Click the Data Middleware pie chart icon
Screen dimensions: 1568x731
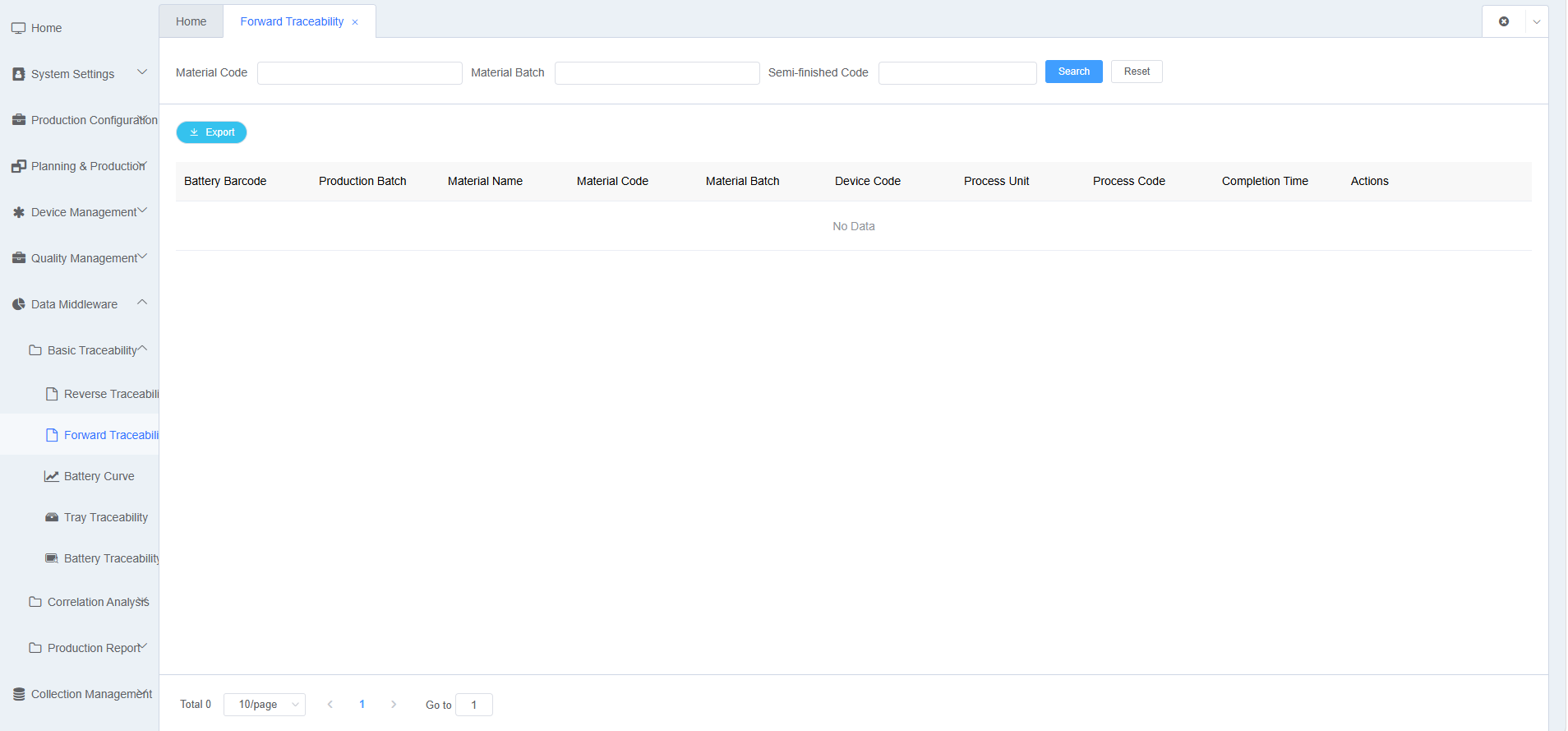click(x=18, y=304)
